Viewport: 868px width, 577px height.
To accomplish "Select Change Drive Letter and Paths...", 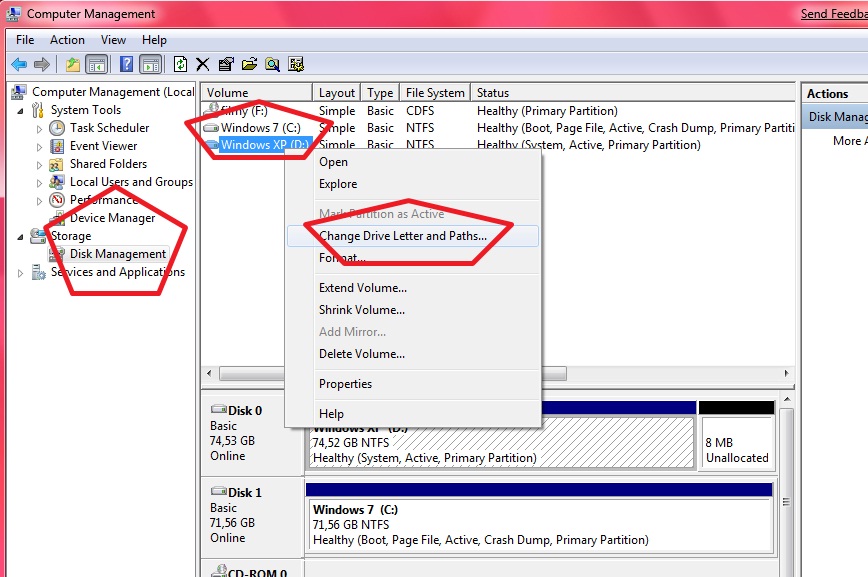I will pyautogui.click(x=413, y=236).
